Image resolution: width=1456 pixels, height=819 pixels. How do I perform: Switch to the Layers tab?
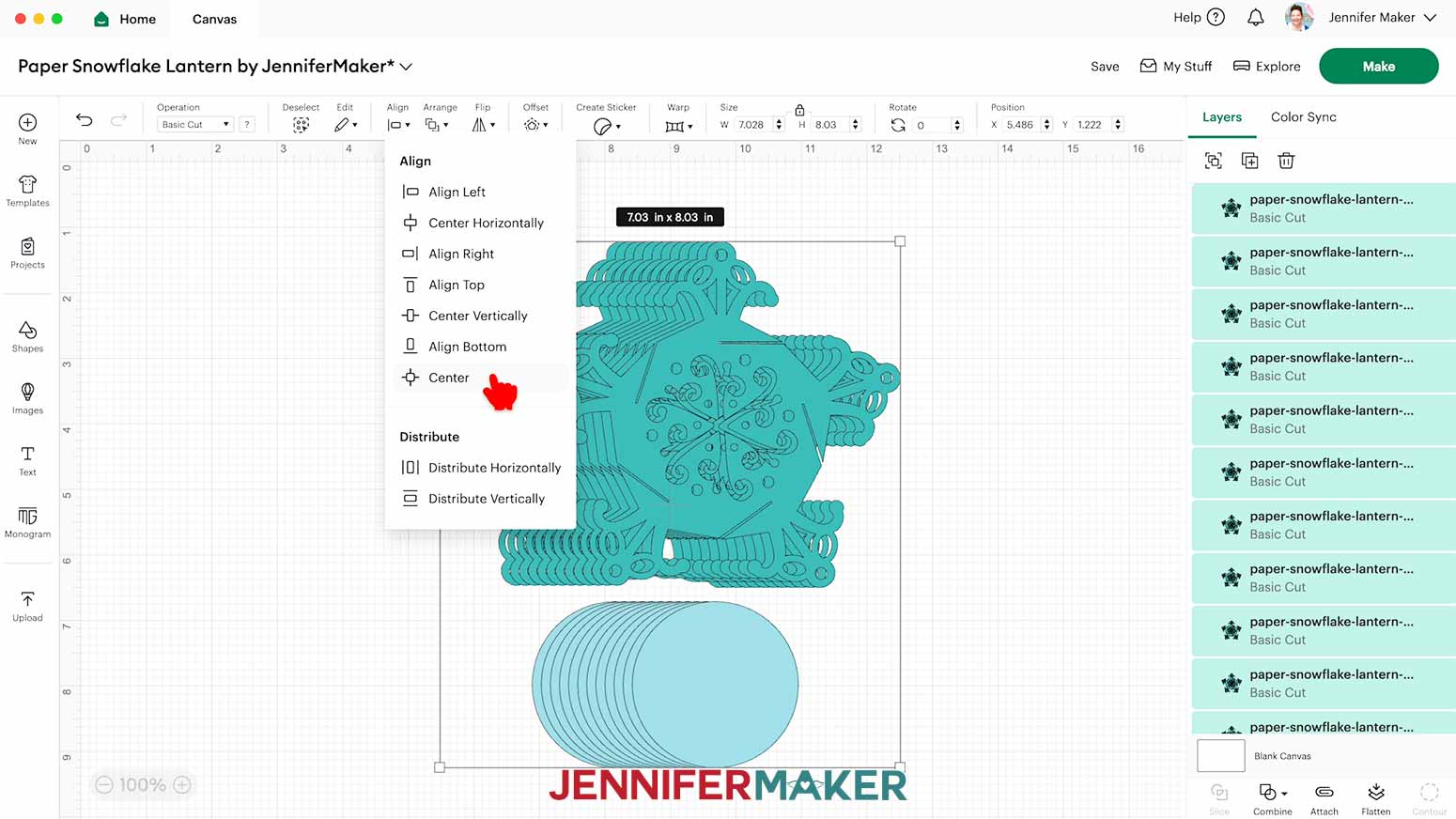click(x=1221, y=117)
